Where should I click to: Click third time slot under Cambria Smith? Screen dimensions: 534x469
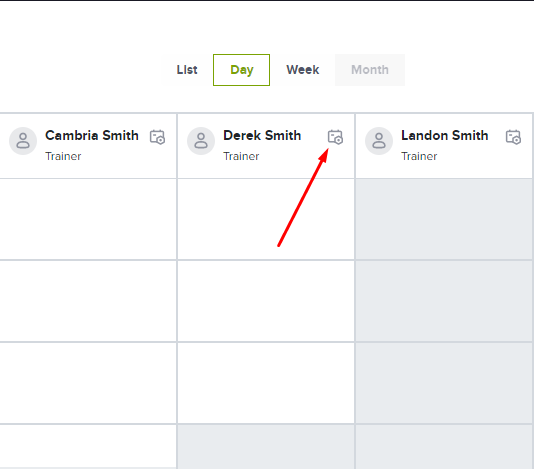[88, 383]
